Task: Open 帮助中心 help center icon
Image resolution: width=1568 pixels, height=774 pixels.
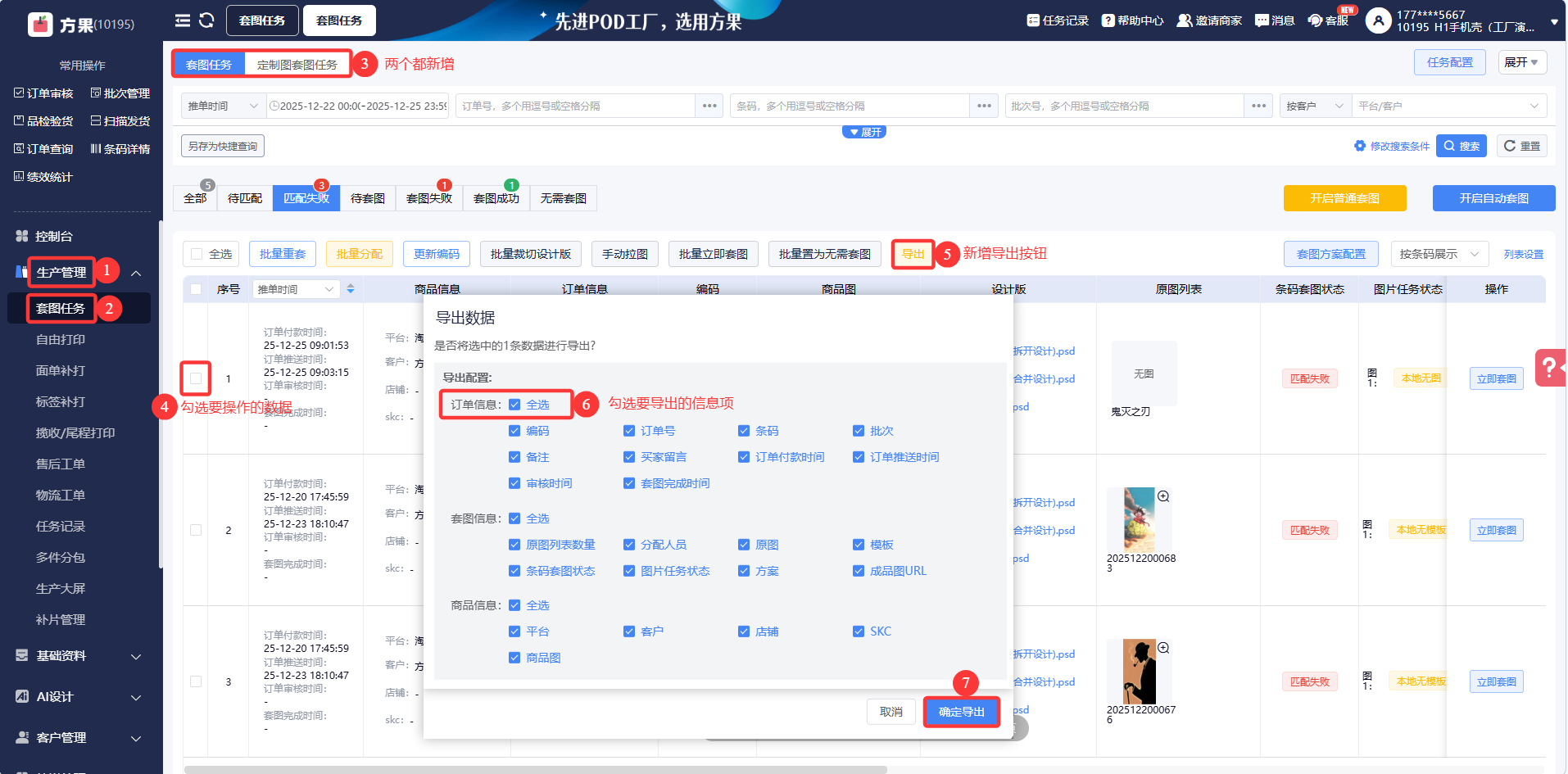Action: point(1108,20)
